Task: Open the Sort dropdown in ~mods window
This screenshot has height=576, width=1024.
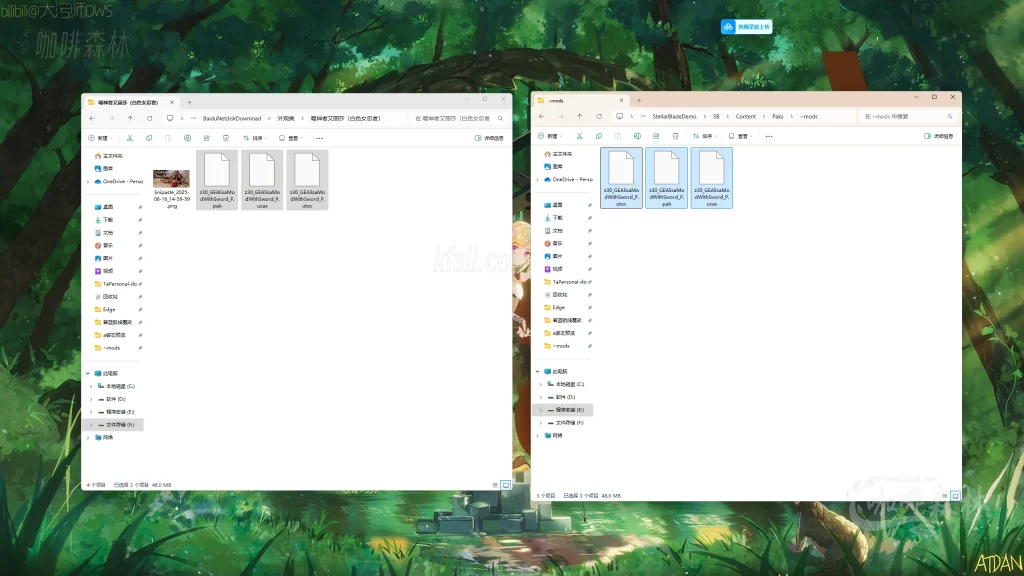Action: click(705, 136)
